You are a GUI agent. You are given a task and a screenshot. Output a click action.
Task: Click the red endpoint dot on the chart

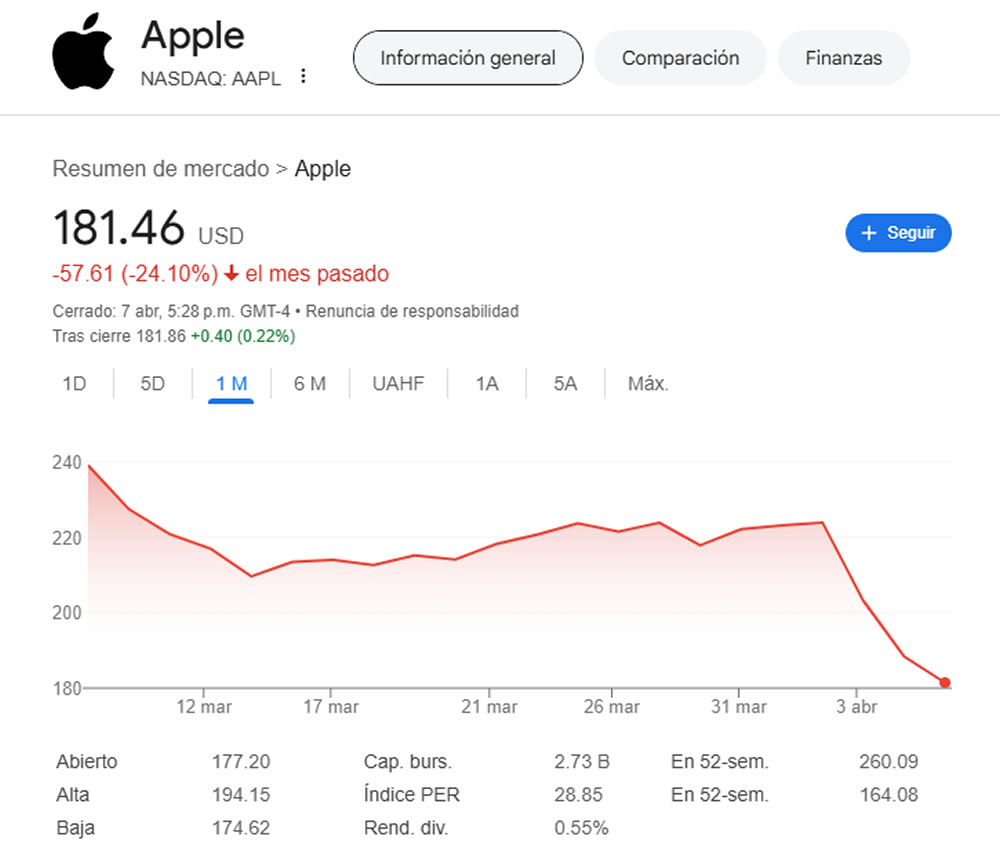click(945, 682)
